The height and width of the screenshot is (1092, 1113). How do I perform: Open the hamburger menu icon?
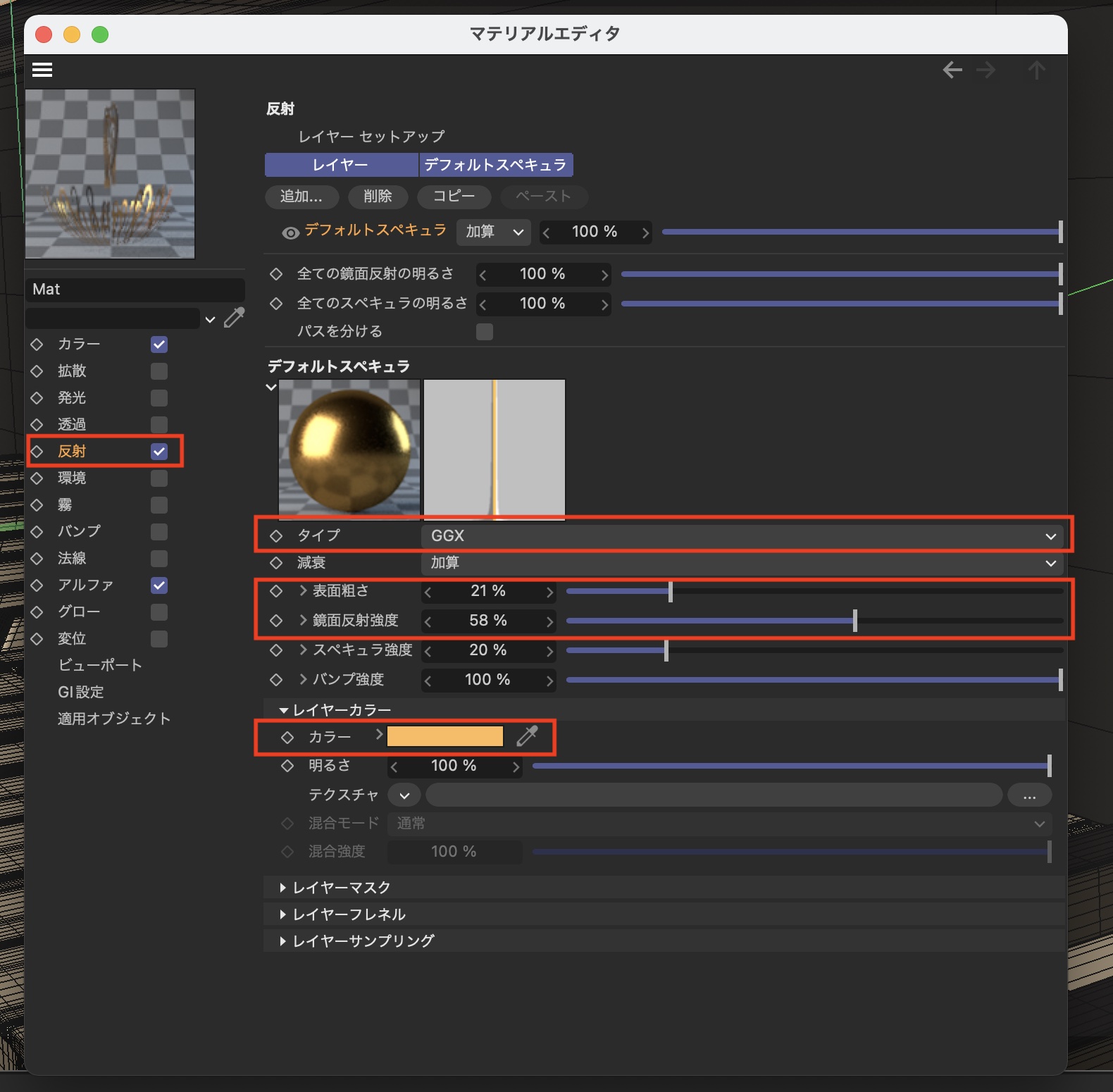[x=42, y=70]
